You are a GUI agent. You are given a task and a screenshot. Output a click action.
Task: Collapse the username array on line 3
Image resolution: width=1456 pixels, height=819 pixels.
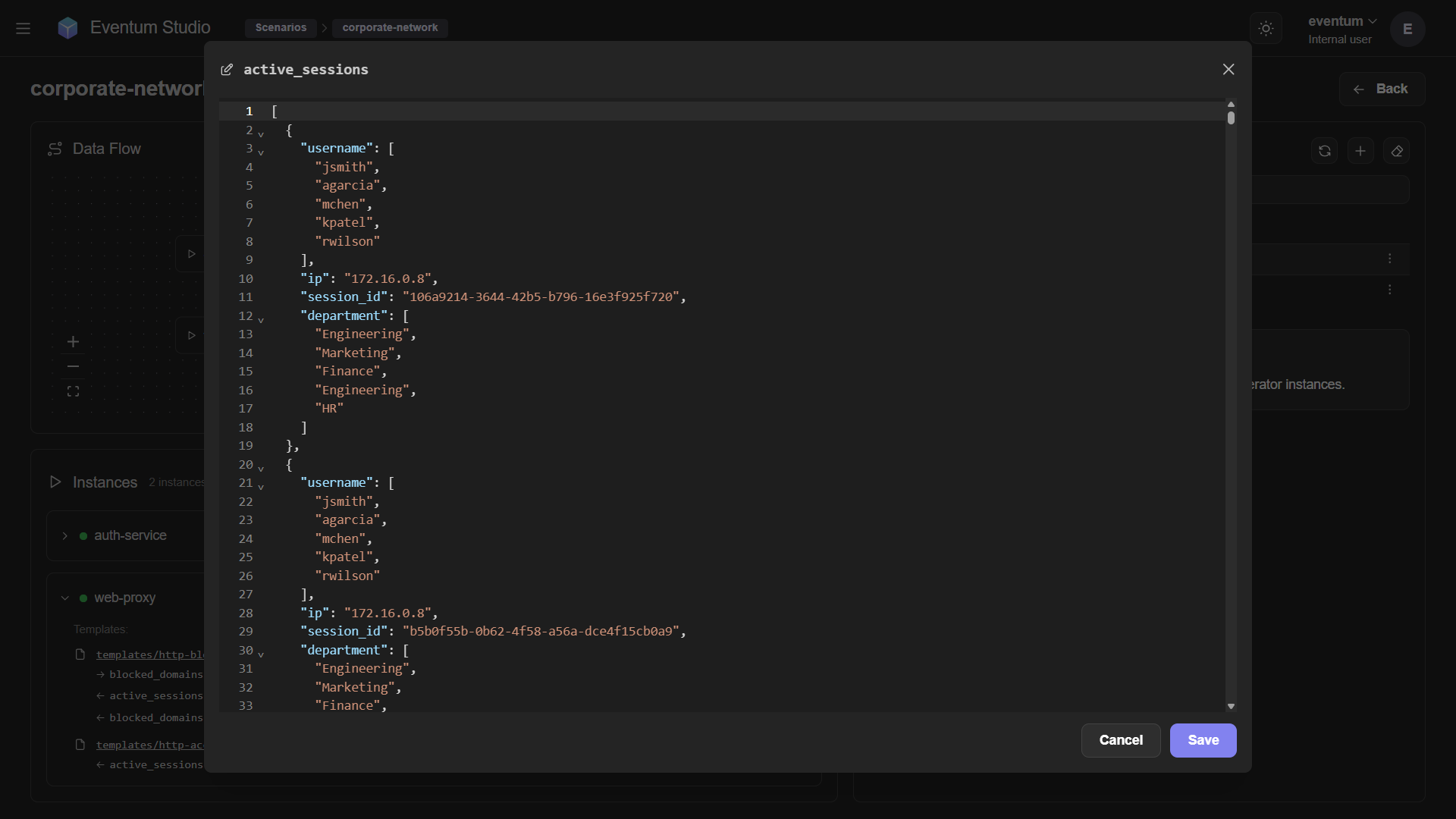tap(261, 152)
